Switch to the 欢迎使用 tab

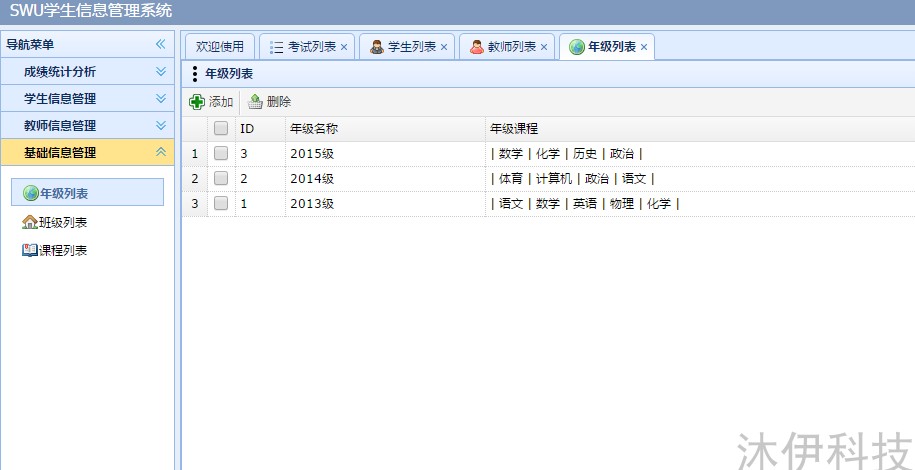(219, 47)
